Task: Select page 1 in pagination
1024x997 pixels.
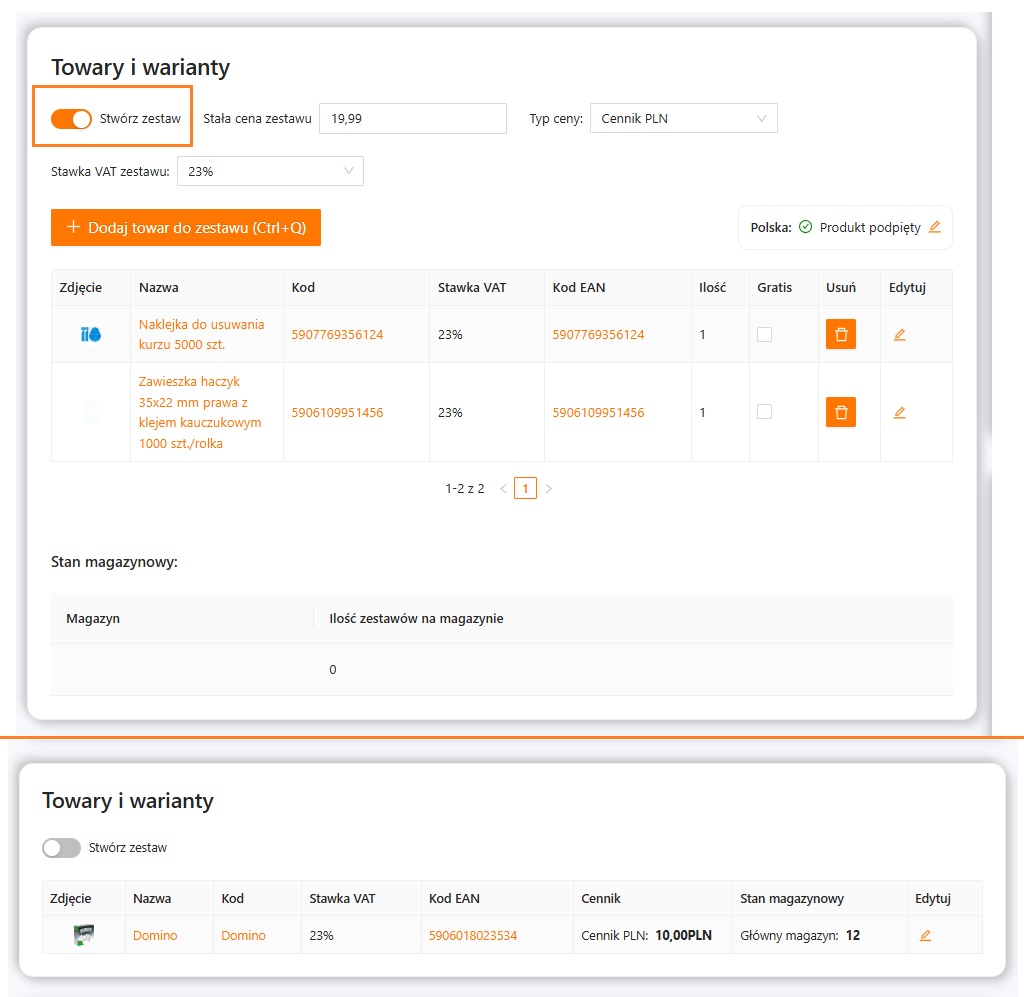Action: coord(525,489)
